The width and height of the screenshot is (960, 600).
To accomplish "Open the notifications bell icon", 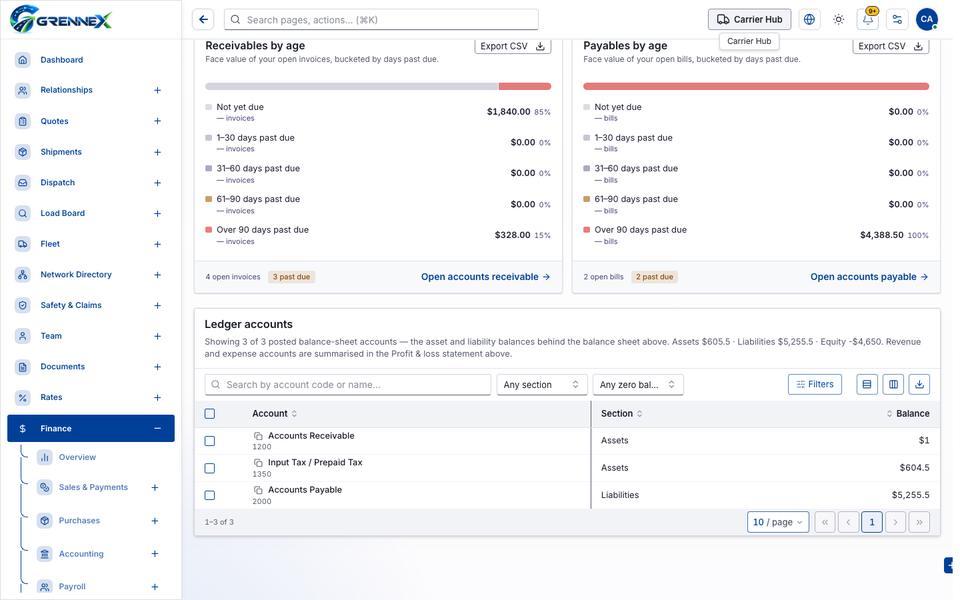I will point(868,20).
